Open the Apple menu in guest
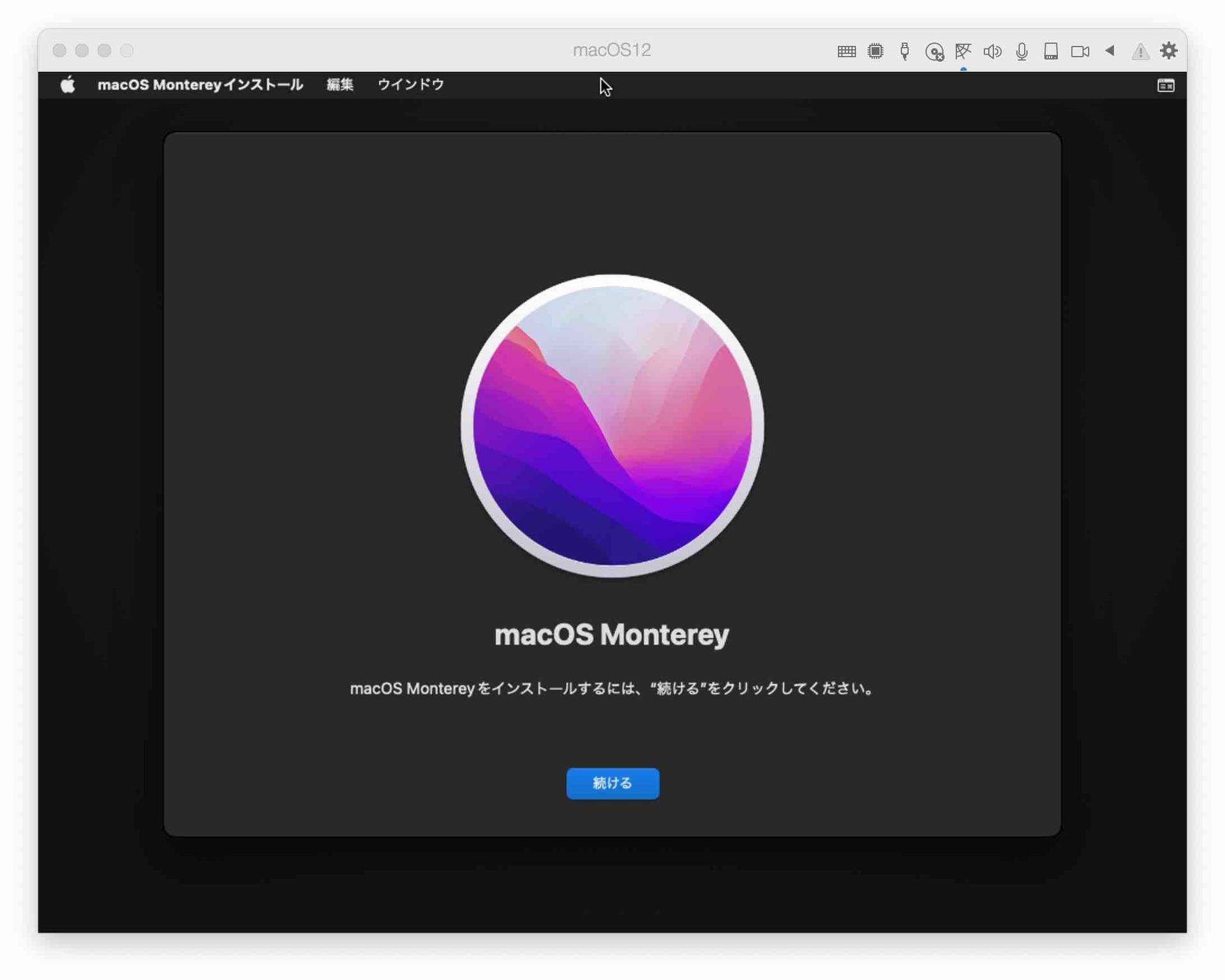The image size is (1225, 980). coord(68,84)
